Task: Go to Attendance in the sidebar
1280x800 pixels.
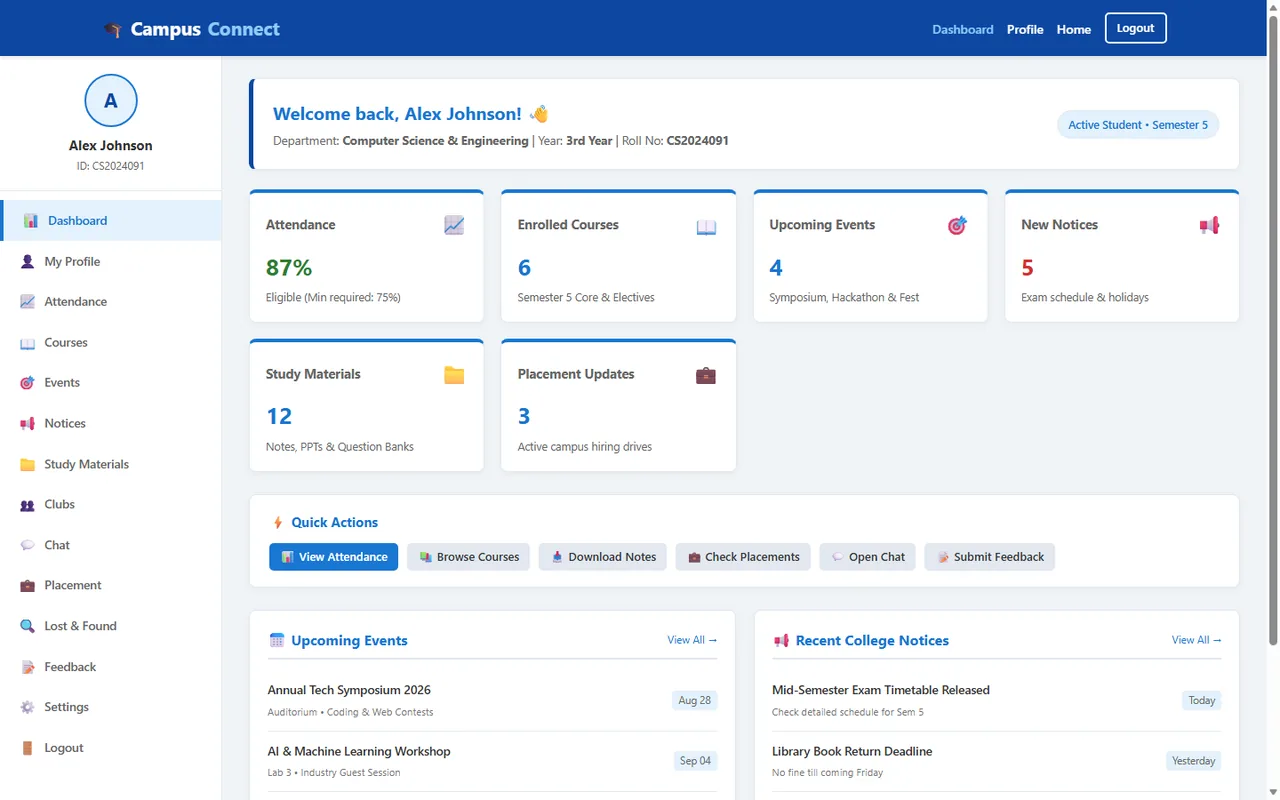Action: pos(111,301)
